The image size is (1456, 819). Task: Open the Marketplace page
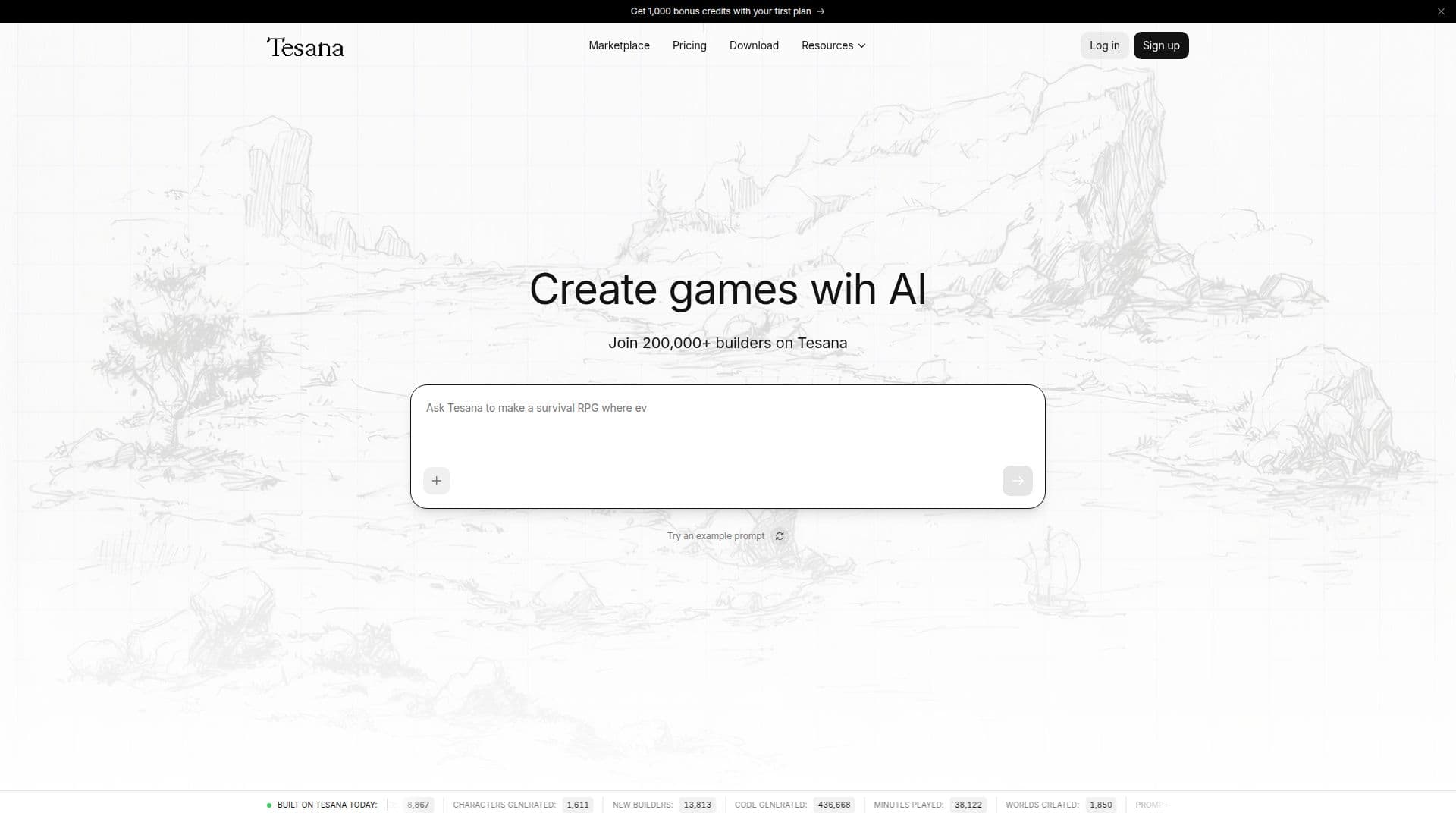[619, 45]
